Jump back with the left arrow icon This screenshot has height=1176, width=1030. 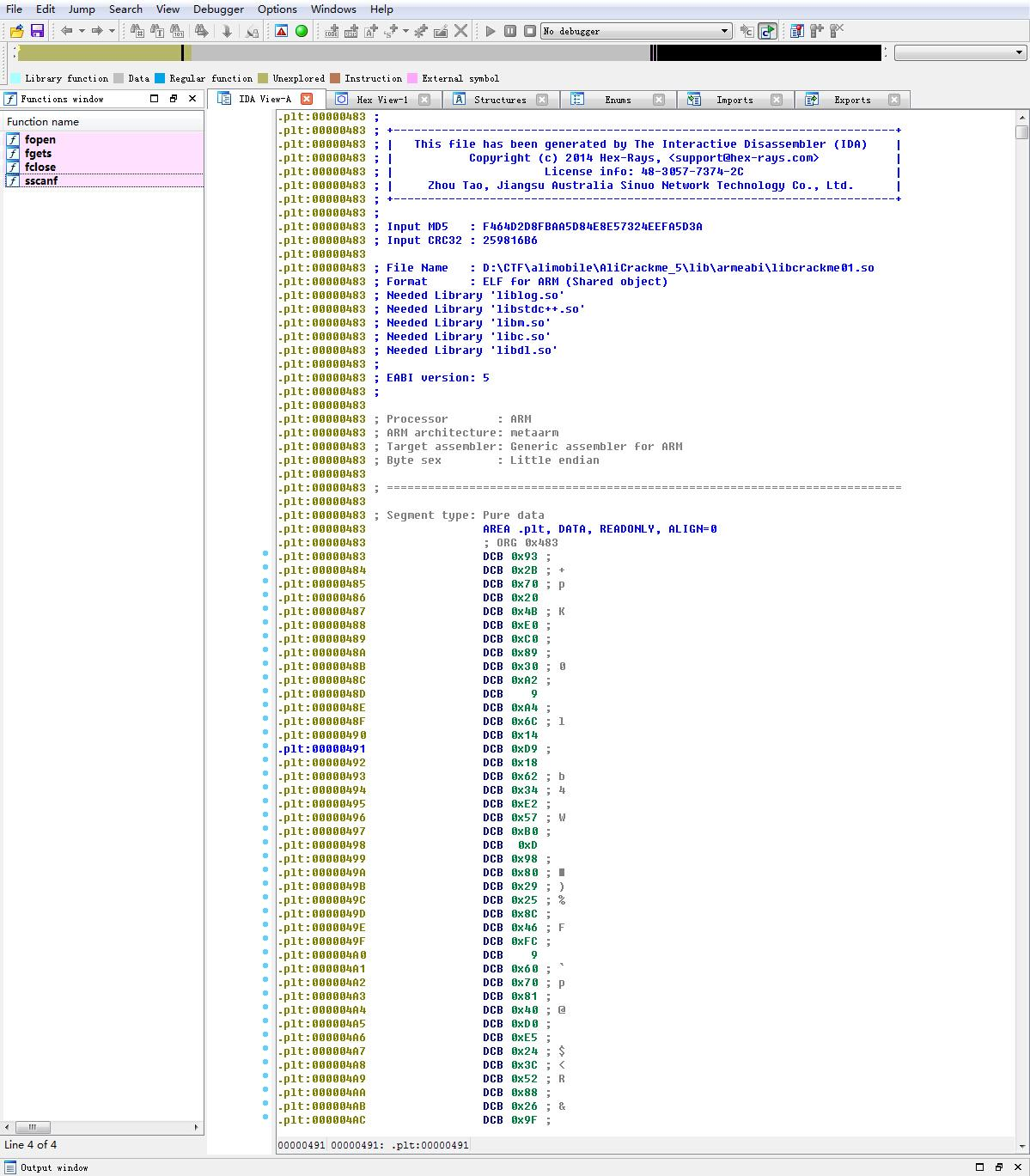(x=66, y=31)
